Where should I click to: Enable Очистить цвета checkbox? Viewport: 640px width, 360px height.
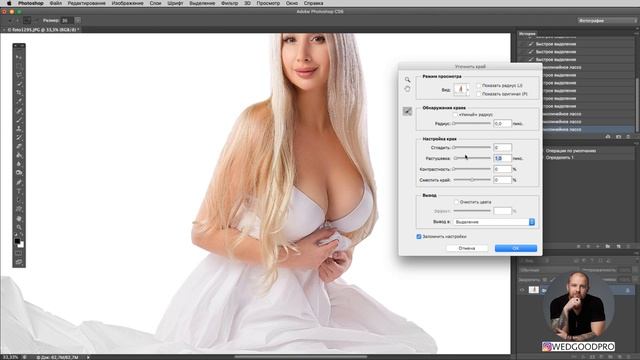coord(456,202)
